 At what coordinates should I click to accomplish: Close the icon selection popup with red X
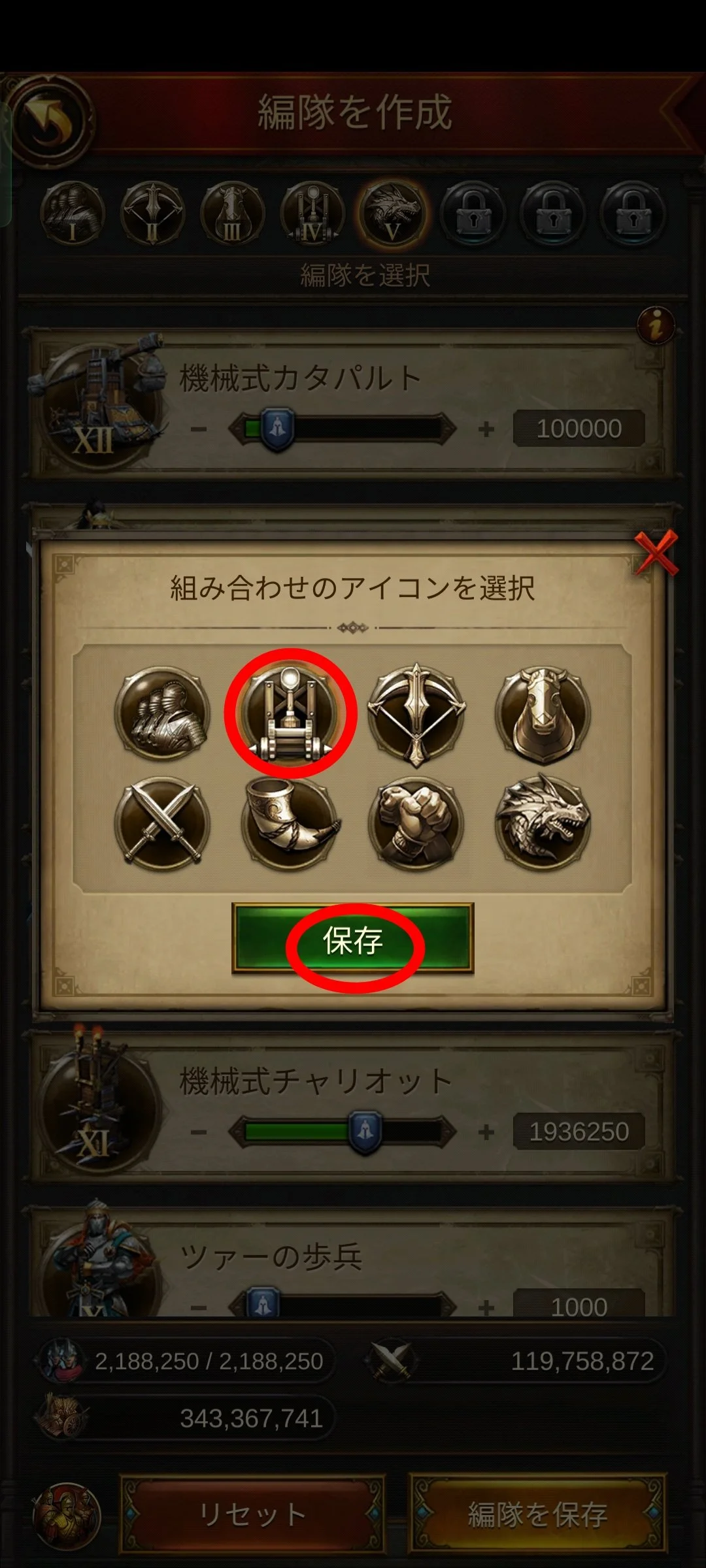pyautogui.click(x=656, y=553)
